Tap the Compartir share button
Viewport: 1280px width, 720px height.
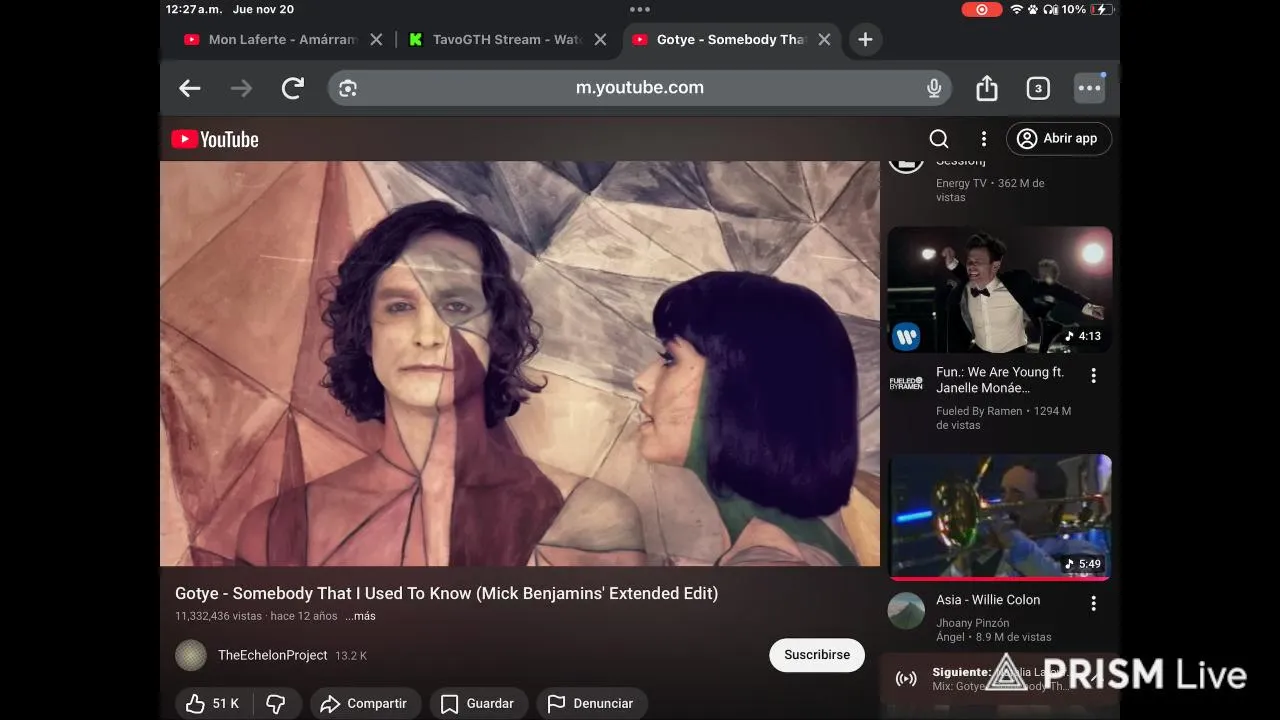point(365,704)
